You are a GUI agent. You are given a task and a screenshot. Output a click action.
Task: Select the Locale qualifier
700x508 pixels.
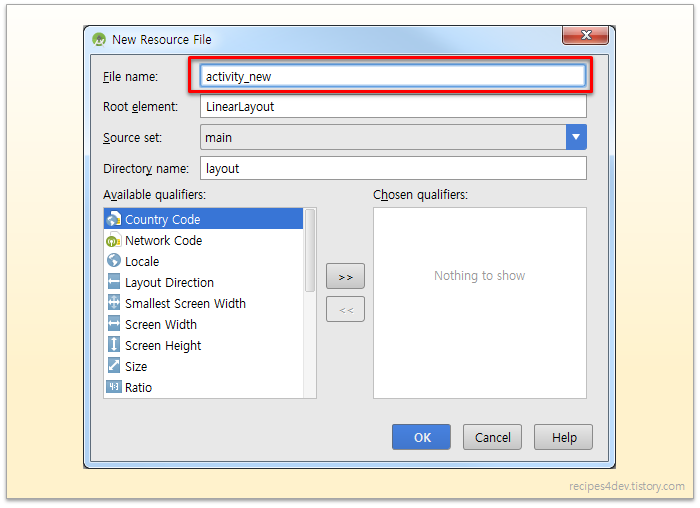point(204,261)
